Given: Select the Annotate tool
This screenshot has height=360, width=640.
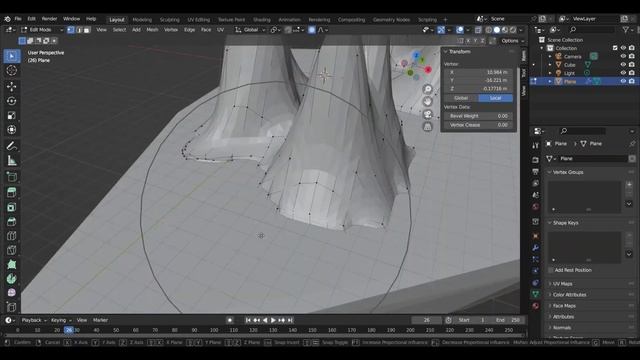Looking at the screenshot, I should coord(12,146).
